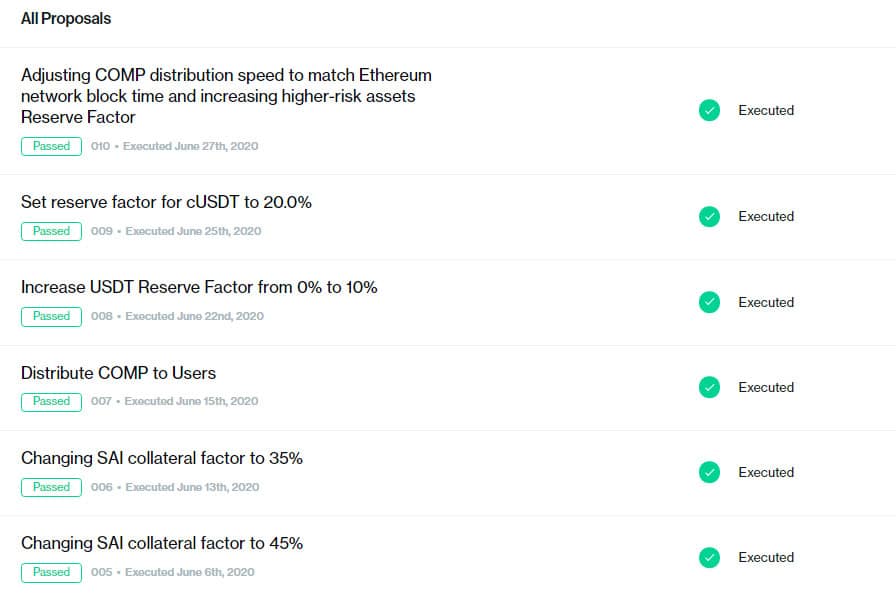896x600 pixels.
Task: Click the green checkmark icon for proposal 010
Action: coord(709,111)
